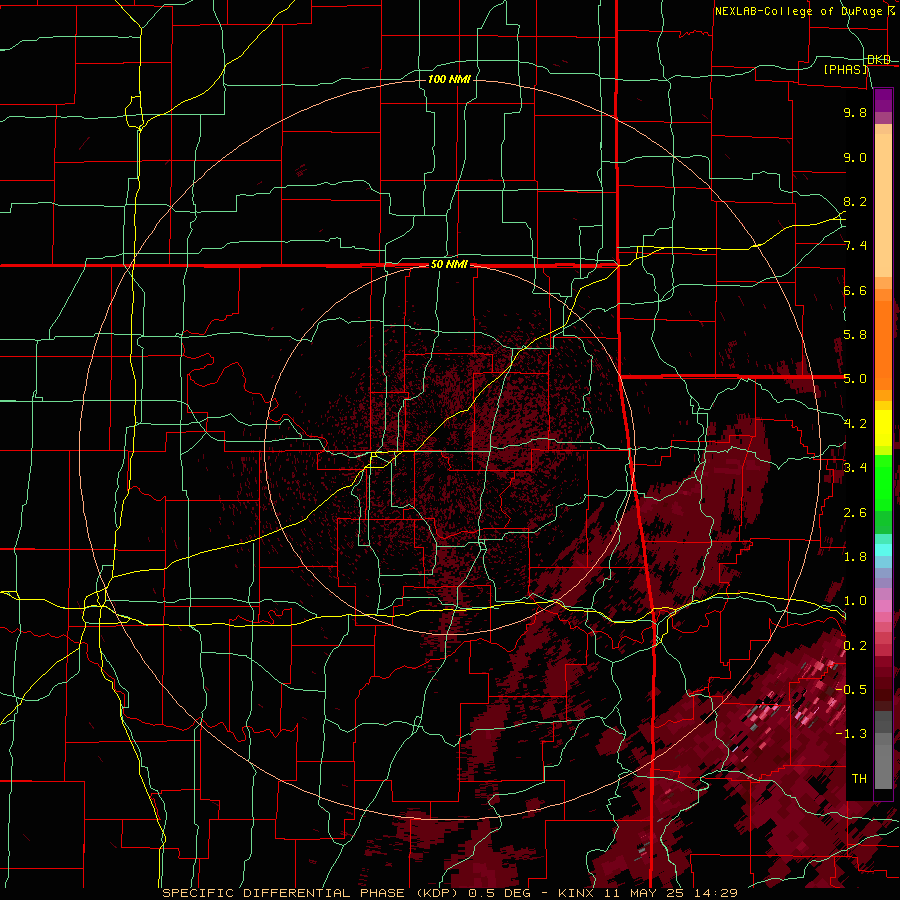Image resolution: width=900 pixels, height=900 pixels.
Task: Click the TH label on the color scale
Action: (859, 779)
